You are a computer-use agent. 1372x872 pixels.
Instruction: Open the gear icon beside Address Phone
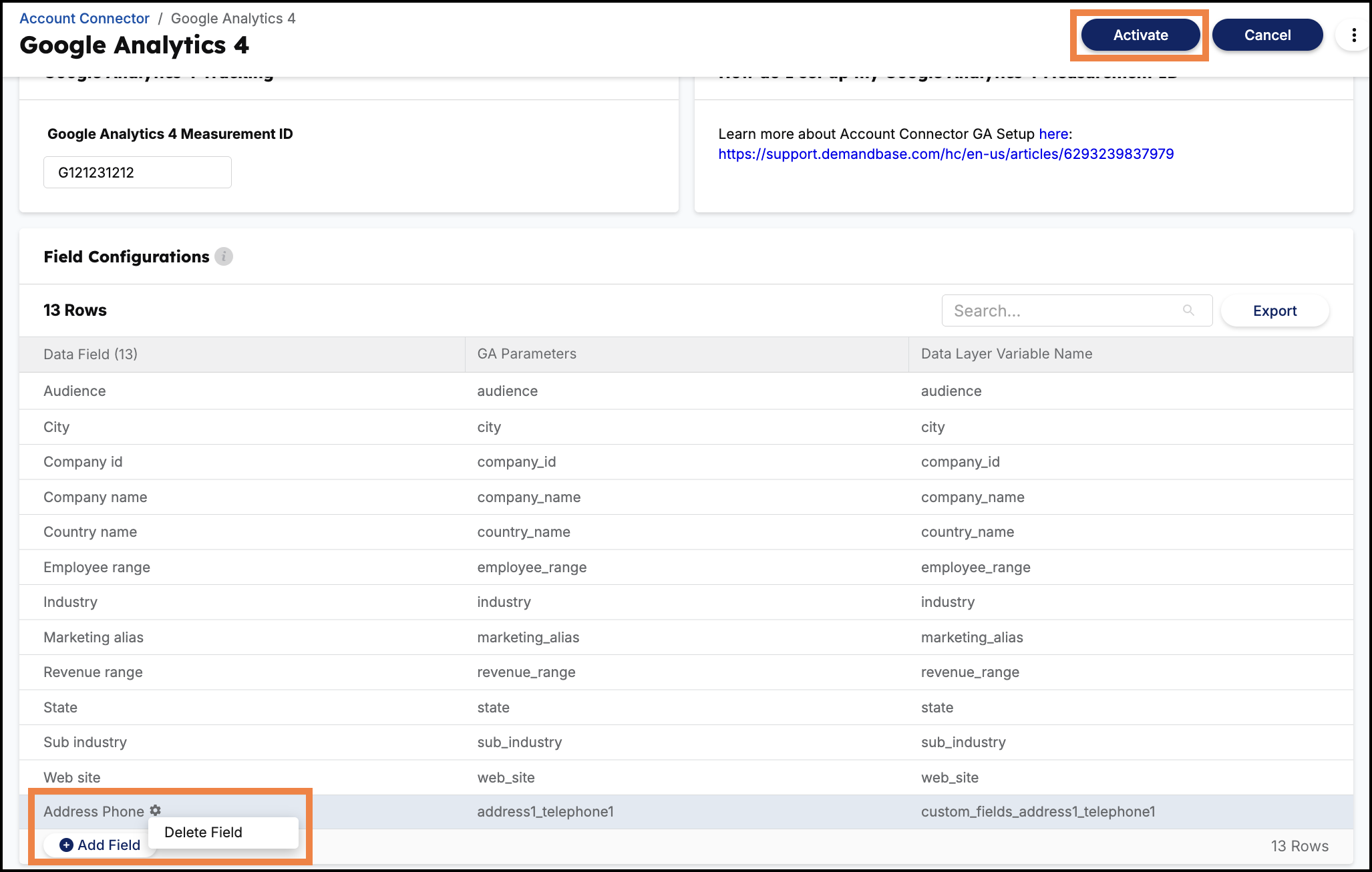[x=156, y=811]
